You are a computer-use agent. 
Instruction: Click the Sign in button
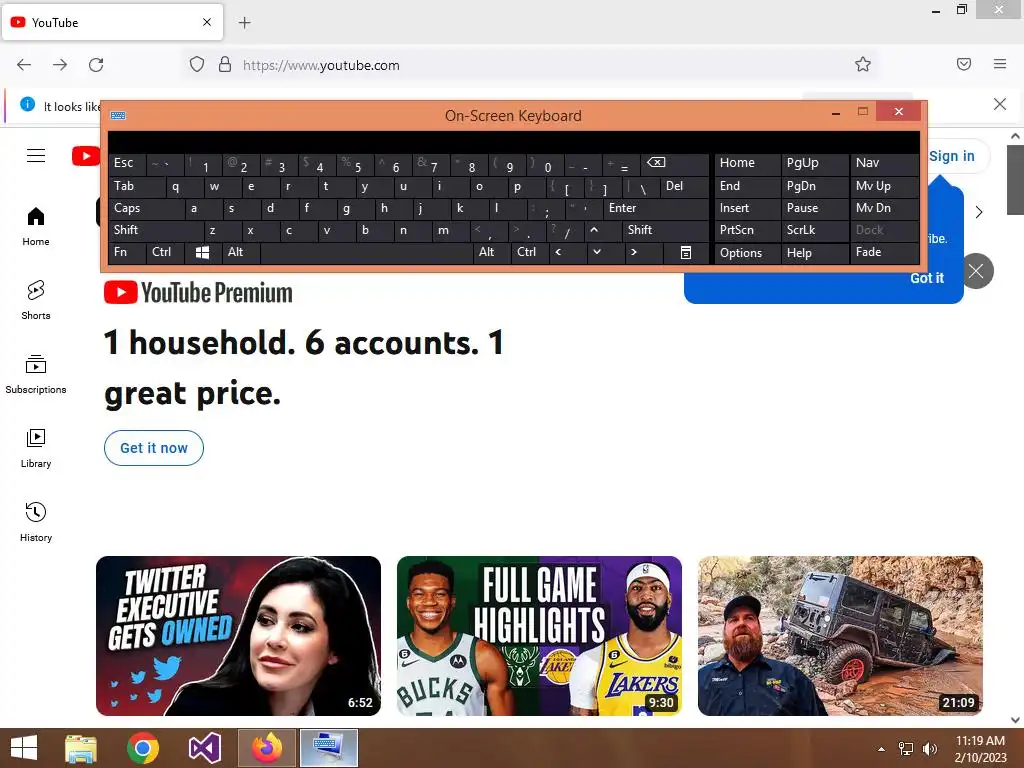coord(952,156)
